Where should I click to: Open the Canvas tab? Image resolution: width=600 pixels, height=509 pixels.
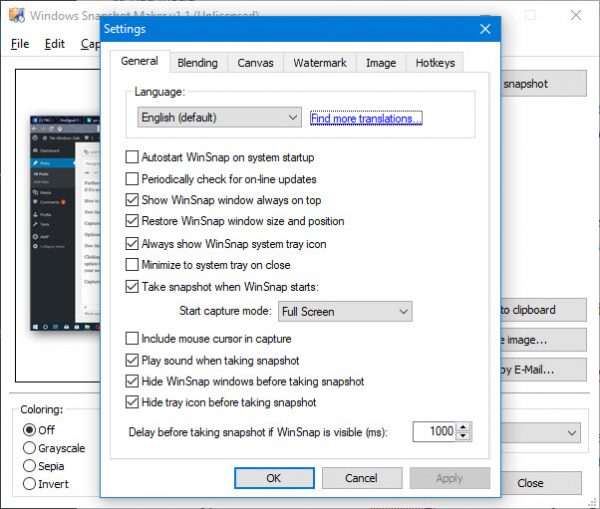[x=255, y=63]
